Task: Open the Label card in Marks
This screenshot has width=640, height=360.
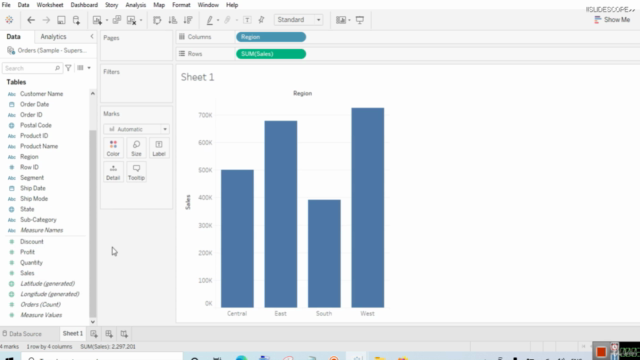Action: coord(159,148)
